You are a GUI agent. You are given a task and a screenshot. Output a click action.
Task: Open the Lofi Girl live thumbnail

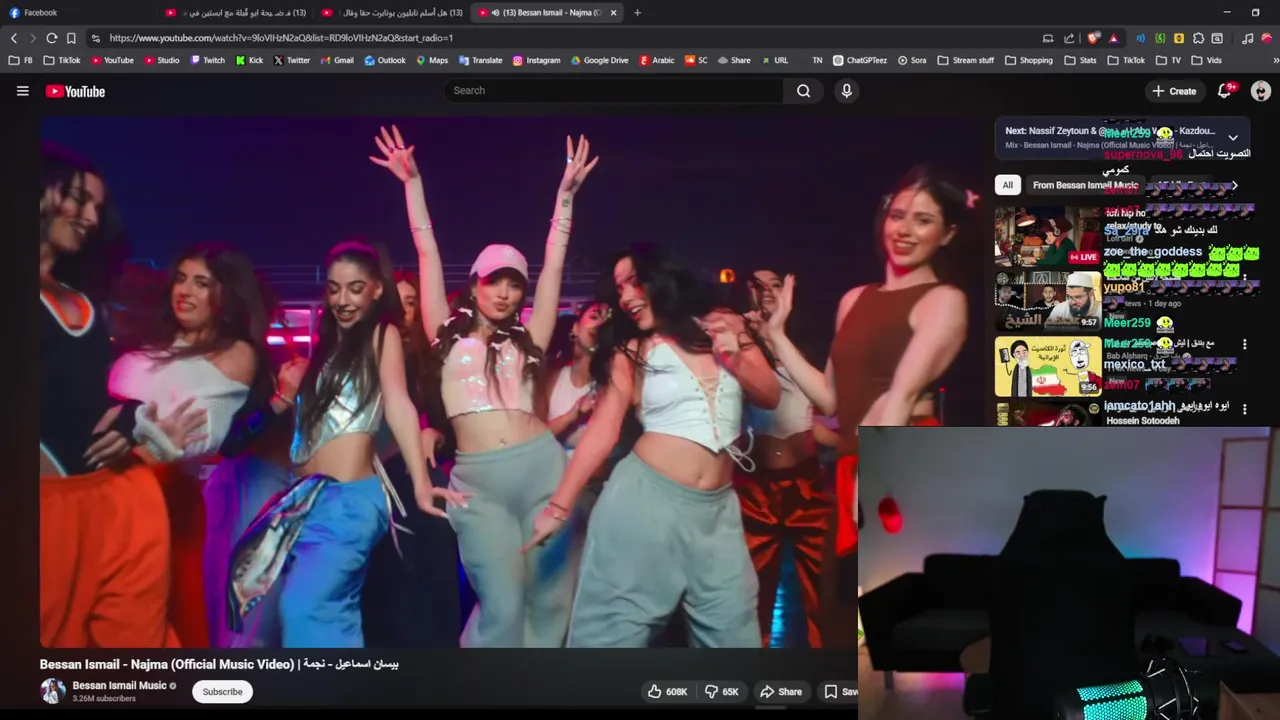click(x=1048, y=237)
